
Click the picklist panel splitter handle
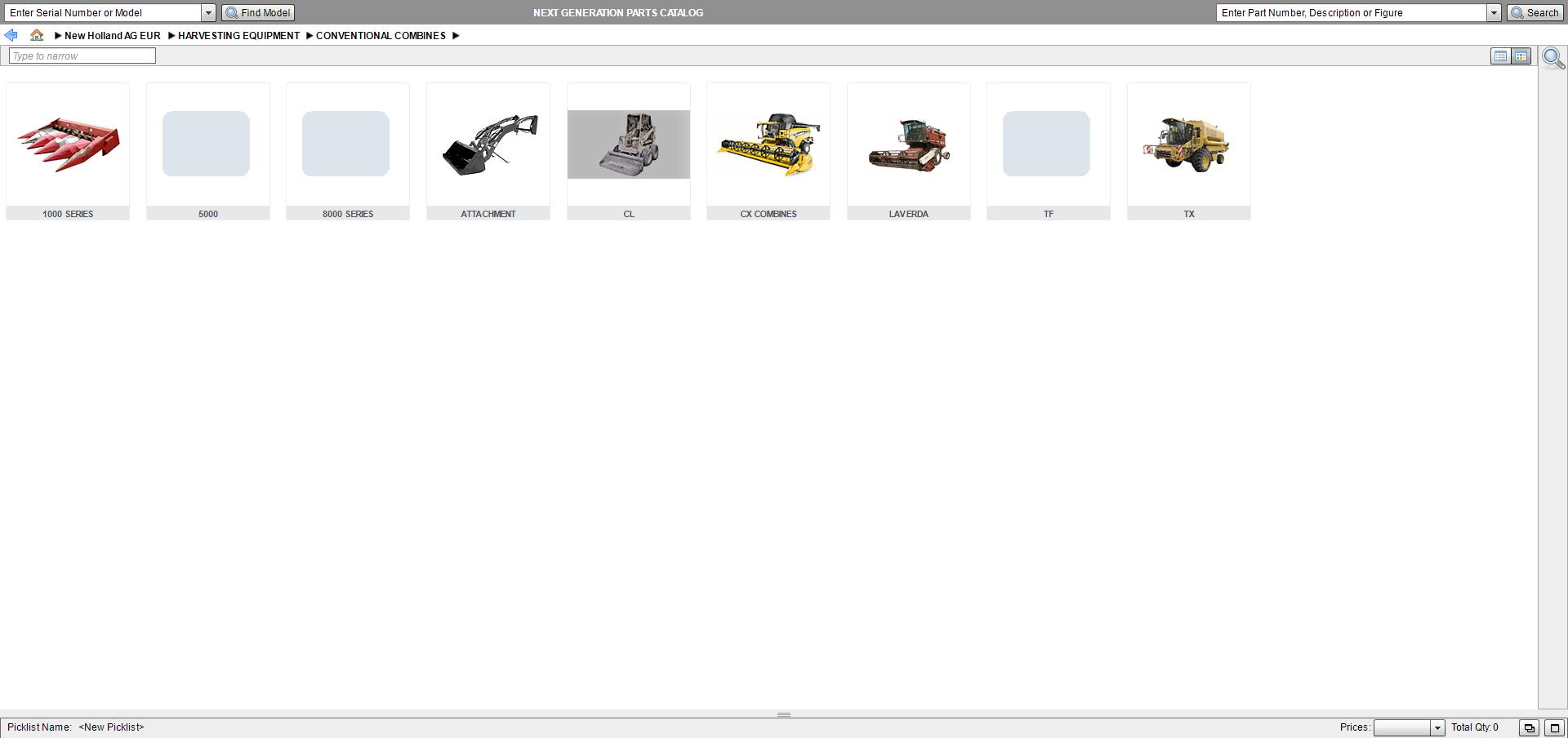pos(784,714)
